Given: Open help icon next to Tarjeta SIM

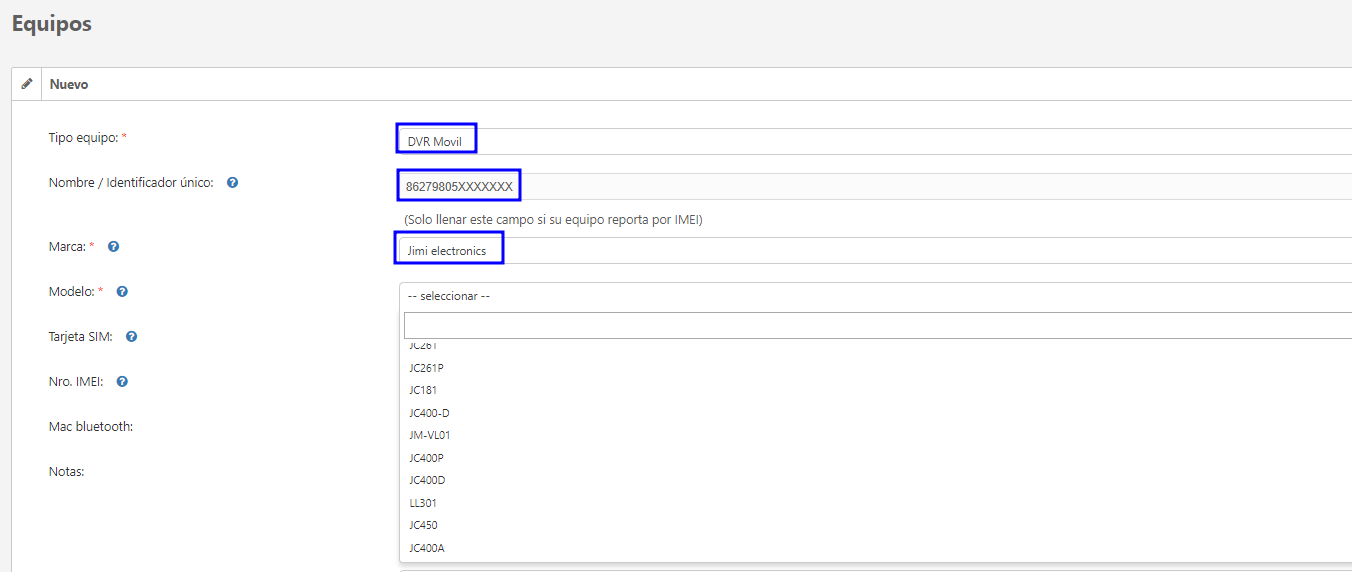Looking at the screenshot, I should click(131, 337).
